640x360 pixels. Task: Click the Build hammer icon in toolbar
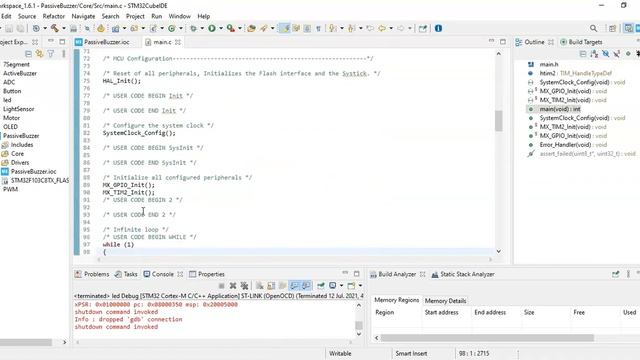[54, 28]
